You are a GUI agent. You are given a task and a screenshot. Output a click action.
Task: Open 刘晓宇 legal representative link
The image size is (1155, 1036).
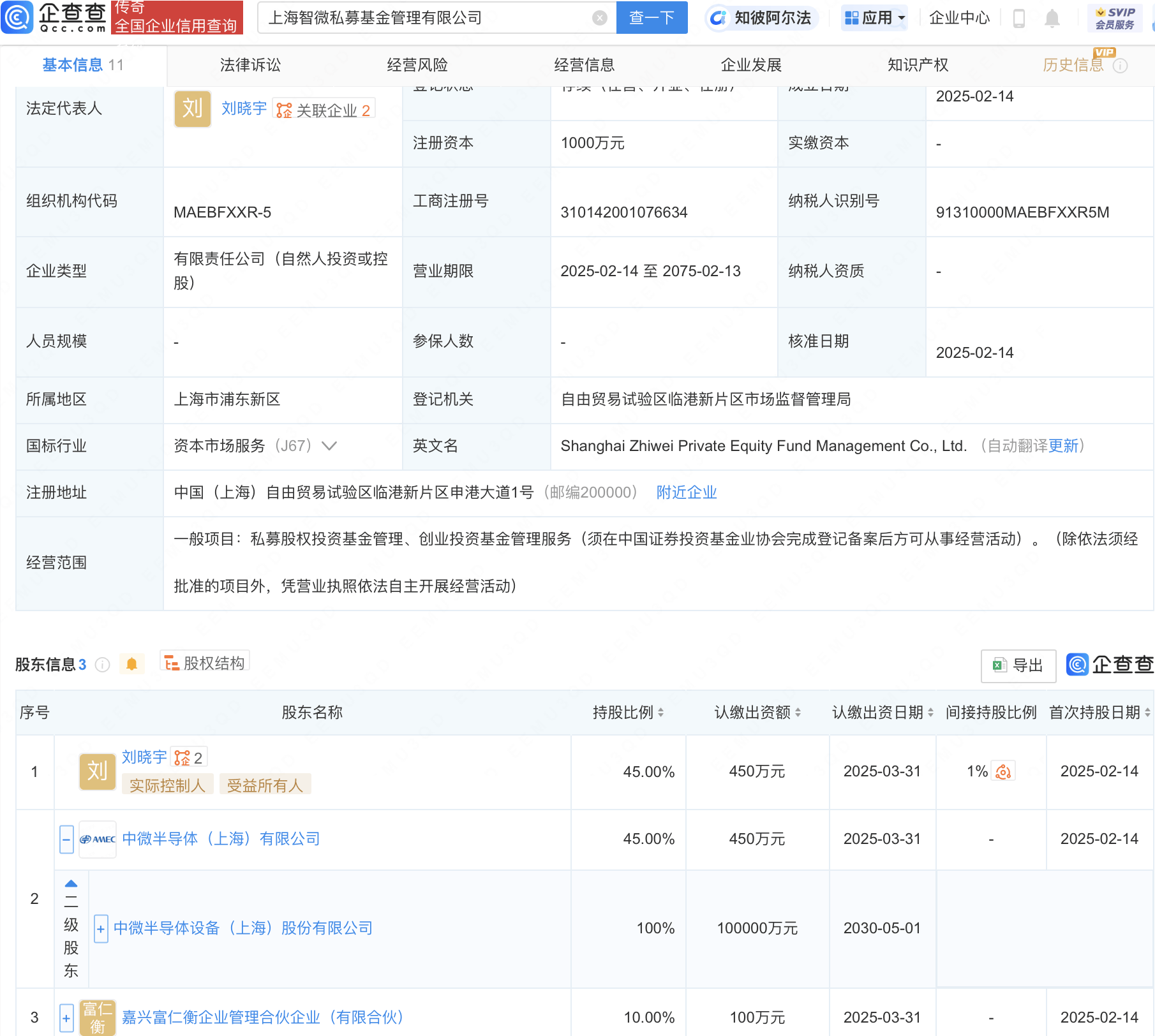tap(244, 109)
